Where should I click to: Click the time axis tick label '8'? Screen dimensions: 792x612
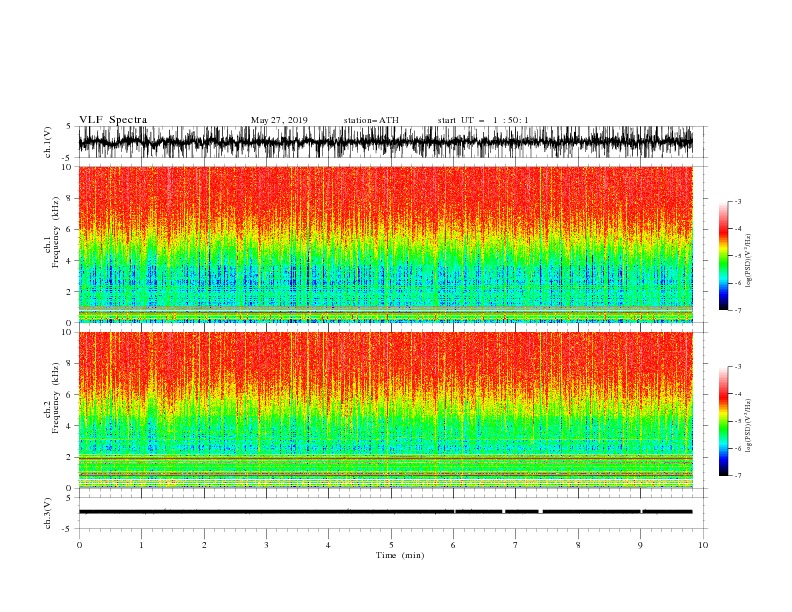[578, 545]
